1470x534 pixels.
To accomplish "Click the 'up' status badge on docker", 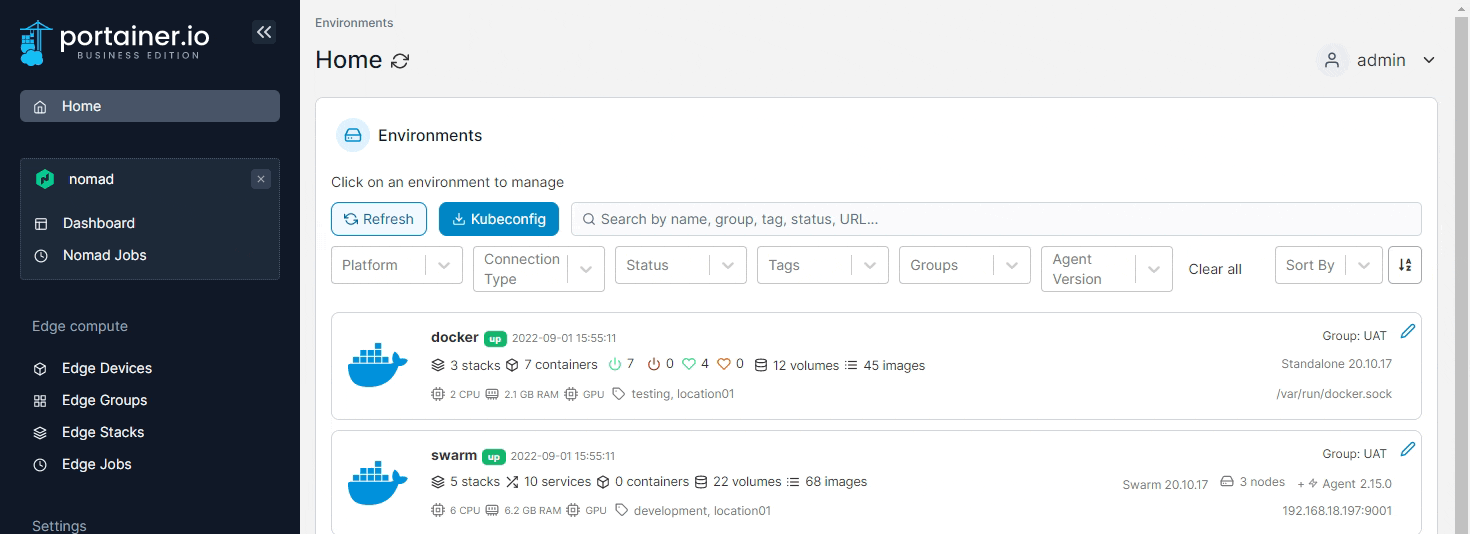I will [496, 338].
